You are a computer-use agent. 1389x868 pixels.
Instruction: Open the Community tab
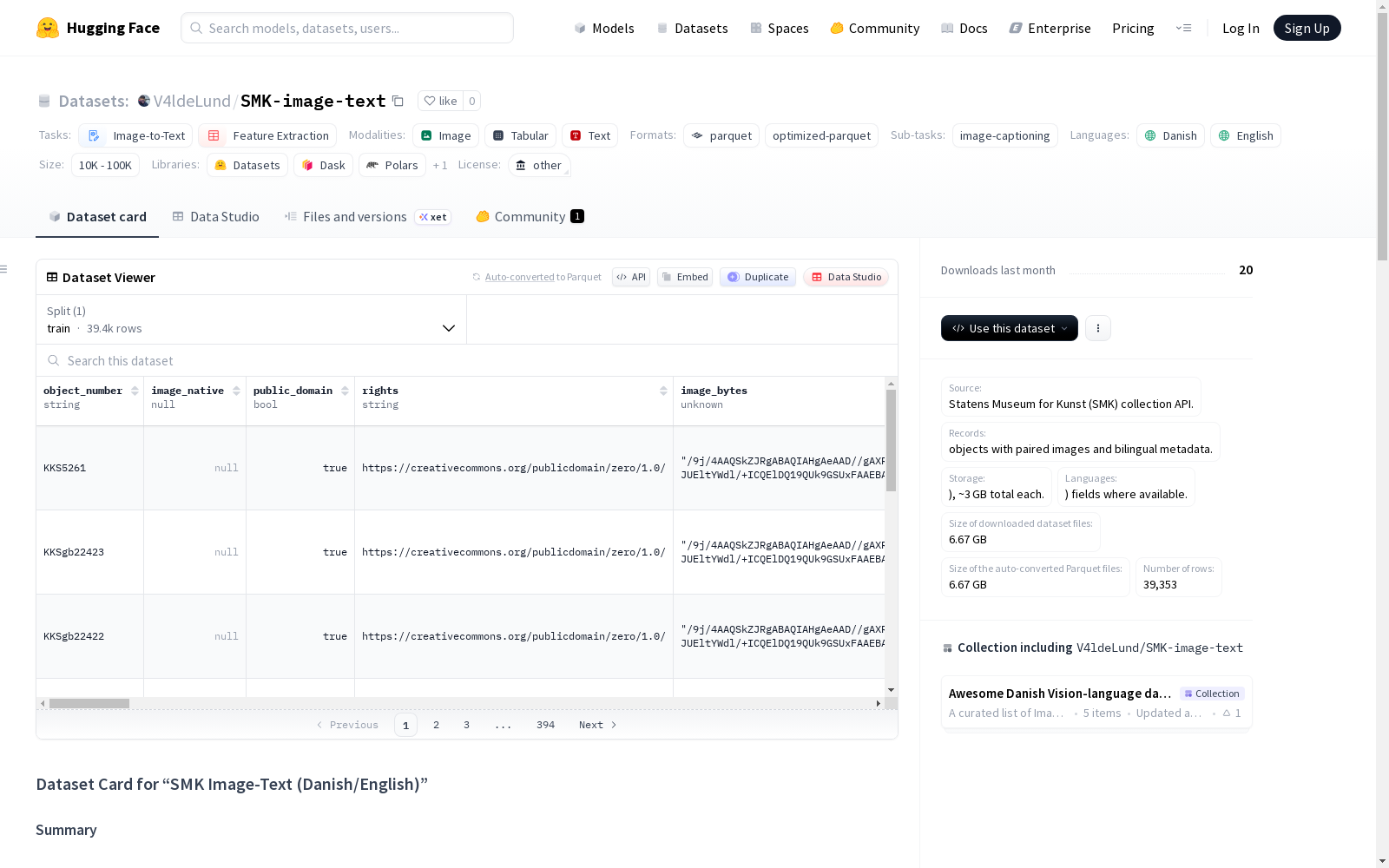point(530,217)
